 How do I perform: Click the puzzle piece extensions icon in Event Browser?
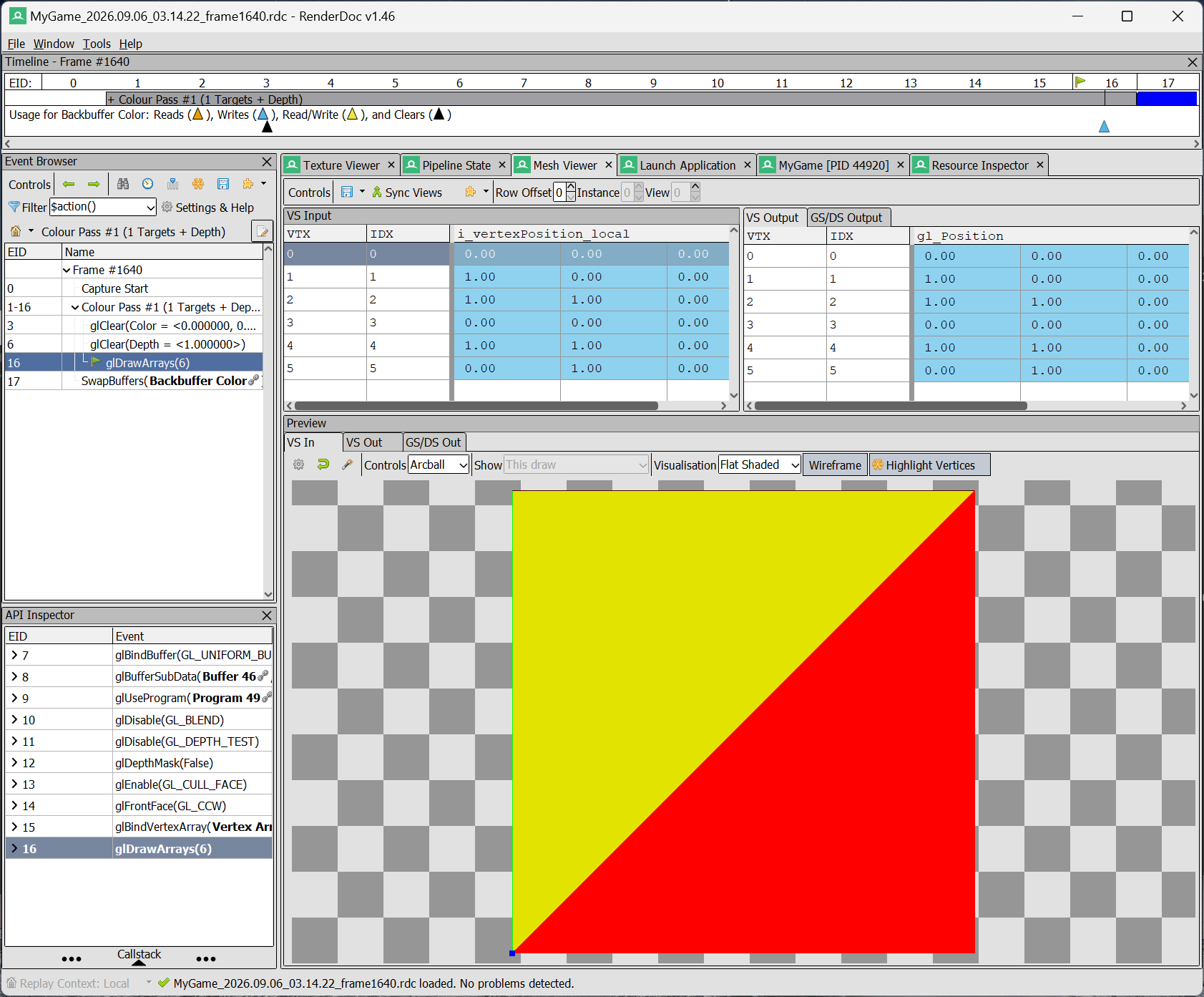tap(248, 184)
